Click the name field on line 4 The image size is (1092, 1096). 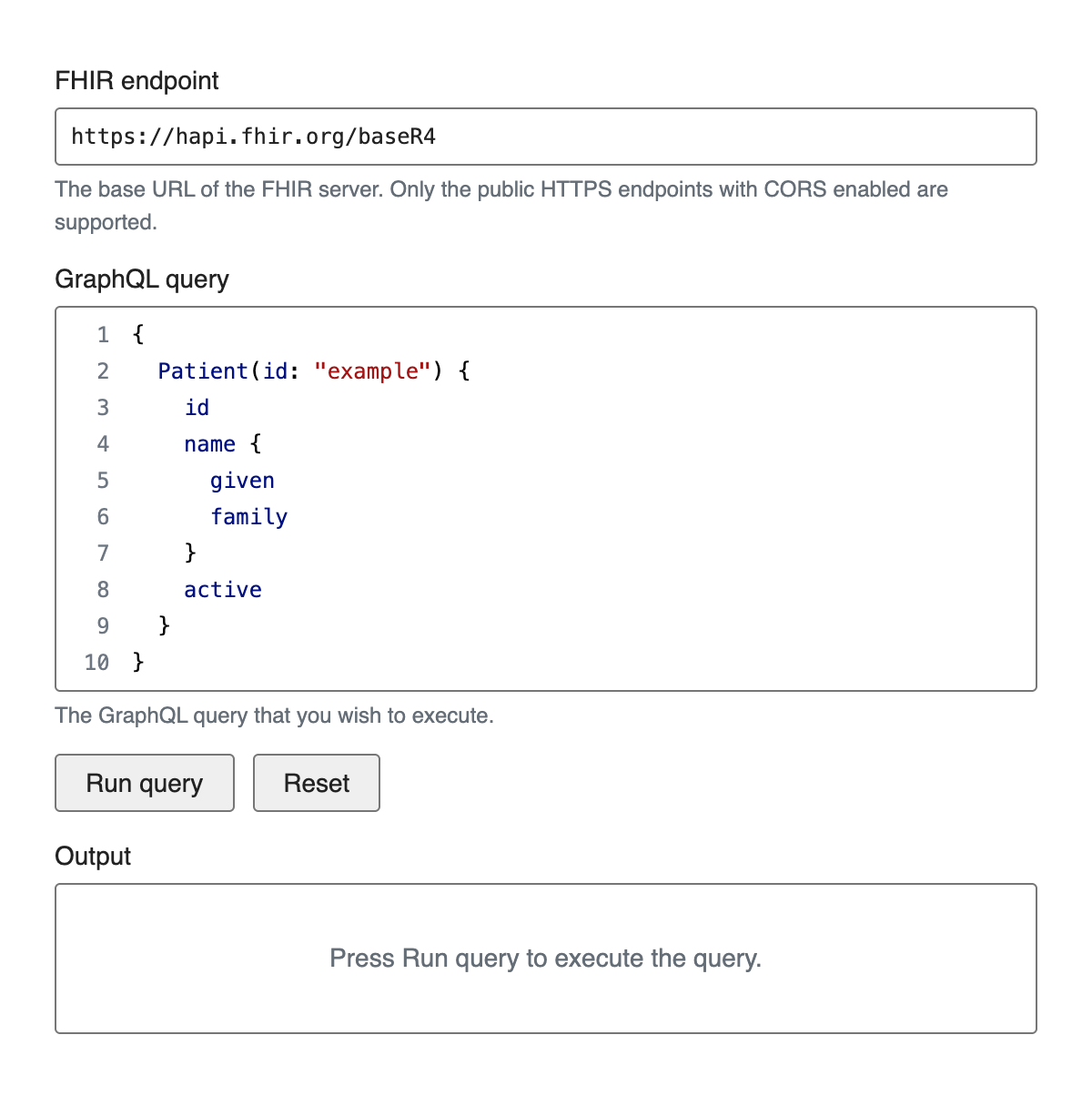(x=209, y=444)
